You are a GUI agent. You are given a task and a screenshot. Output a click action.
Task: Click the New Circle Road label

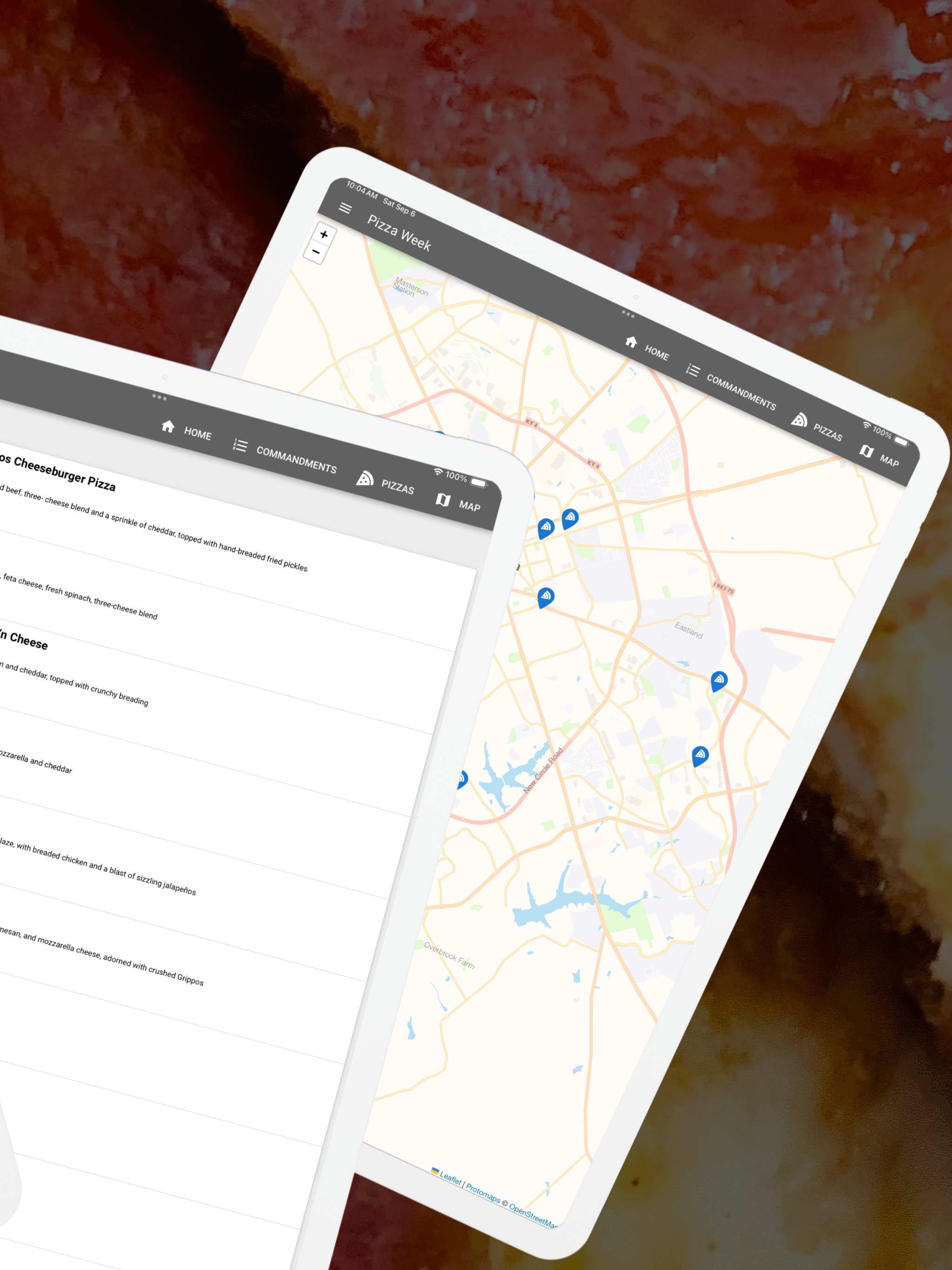click(542, 770)
